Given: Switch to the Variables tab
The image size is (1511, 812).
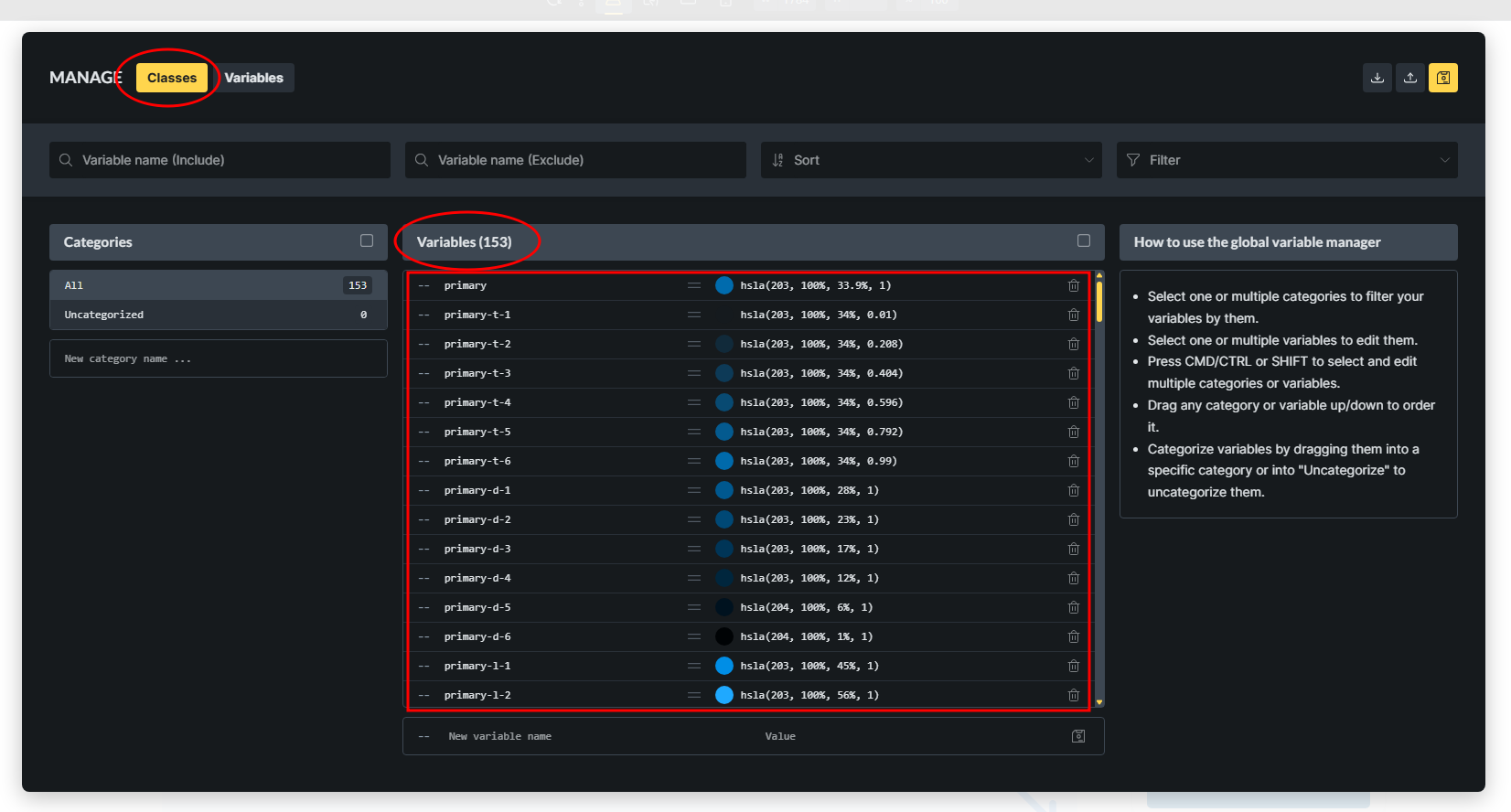Looking at the screenshot, I should pyautogui.click(x=254, y=78).
